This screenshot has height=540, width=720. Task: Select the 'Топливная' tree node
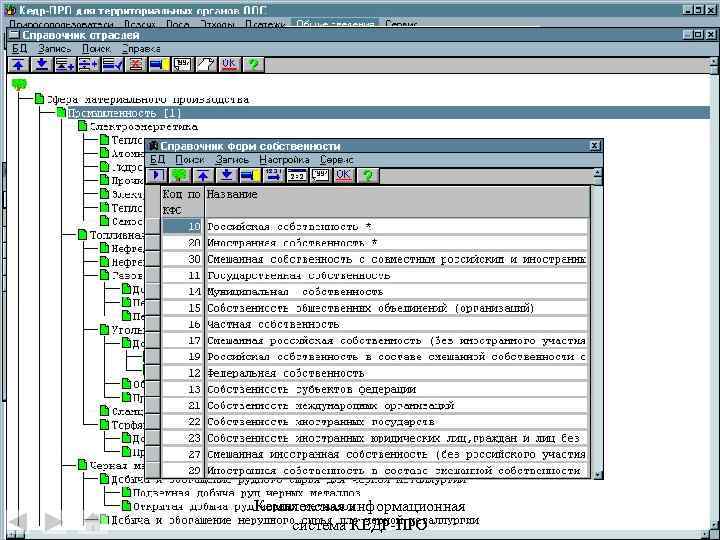click(x=117, y=235)
